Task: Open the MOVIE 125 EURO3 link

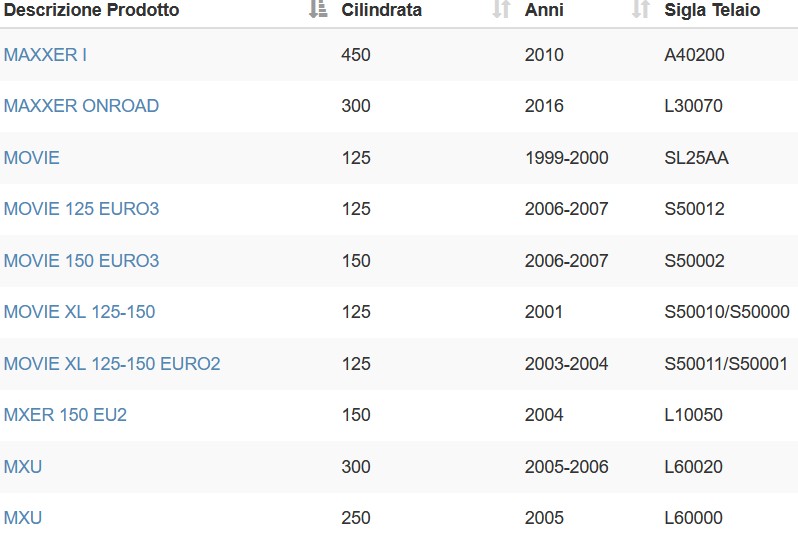Action: tap(81, 209)
